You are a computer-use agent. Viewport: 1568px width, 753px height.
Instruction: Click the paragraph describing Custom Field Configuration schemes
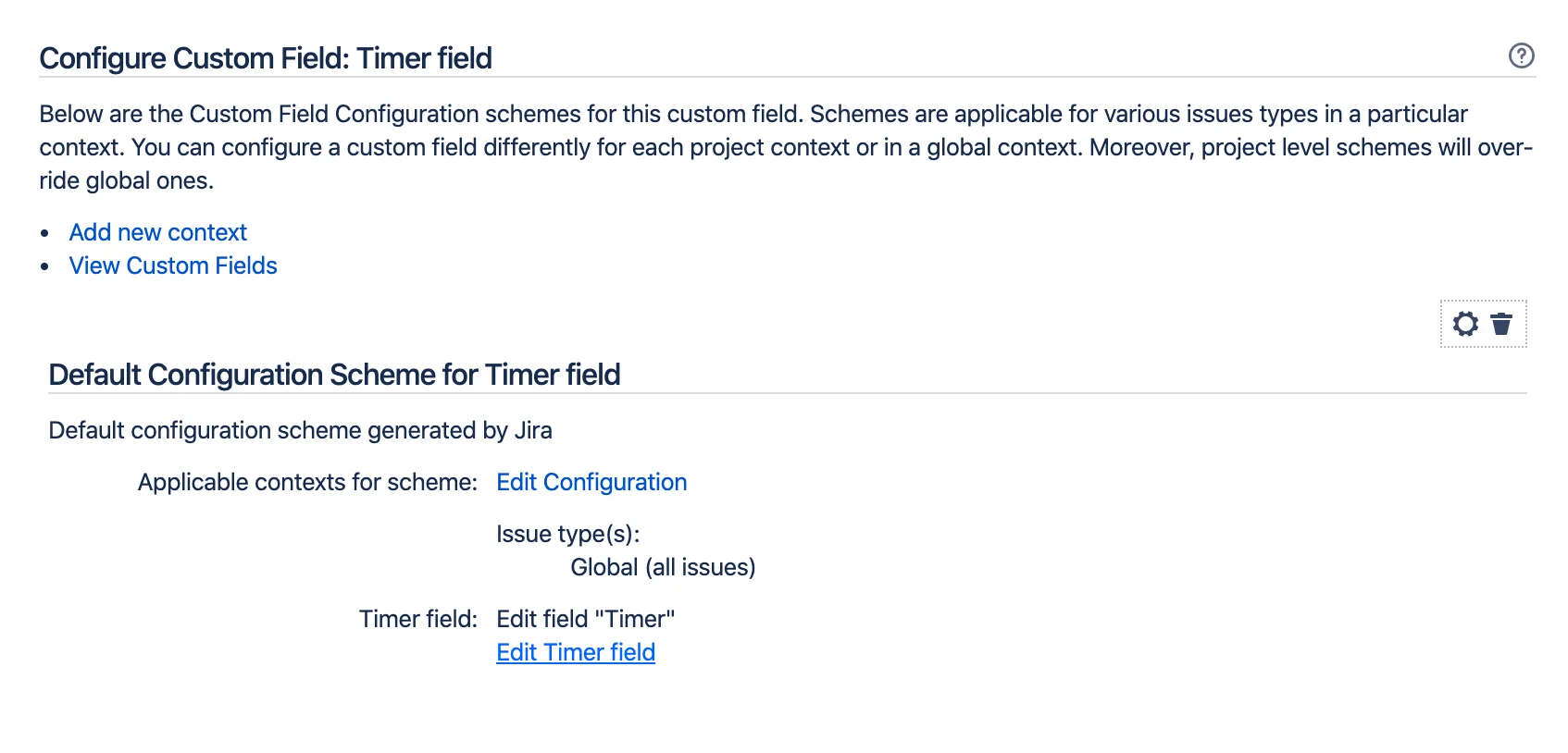pyautogui.click(x=786, y=147)
